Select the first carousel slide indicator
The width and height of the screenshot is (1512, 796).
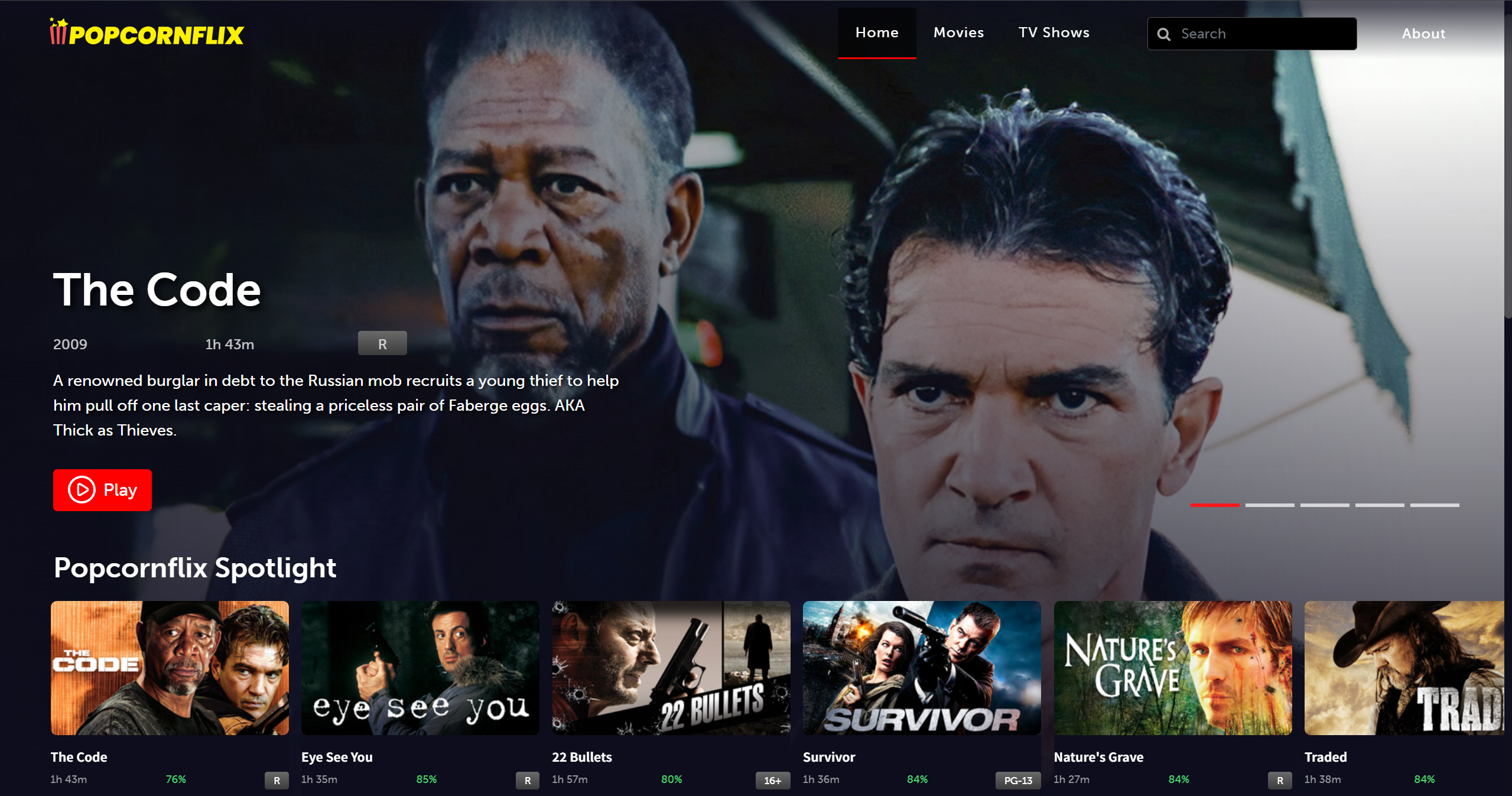[x=1214, y=505]
